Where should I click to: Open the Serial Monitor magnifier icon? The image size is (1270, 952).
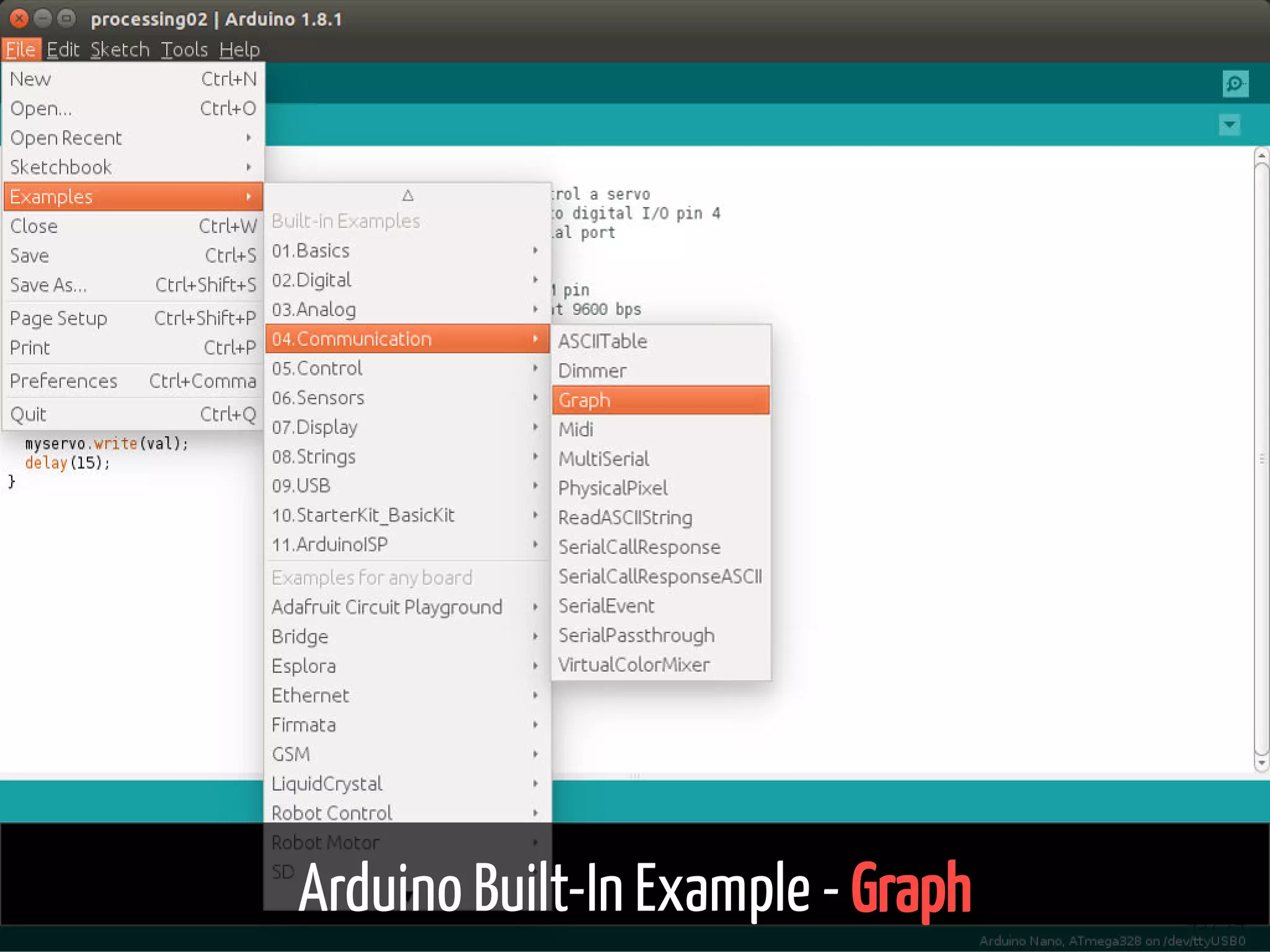coord(1235,84)
